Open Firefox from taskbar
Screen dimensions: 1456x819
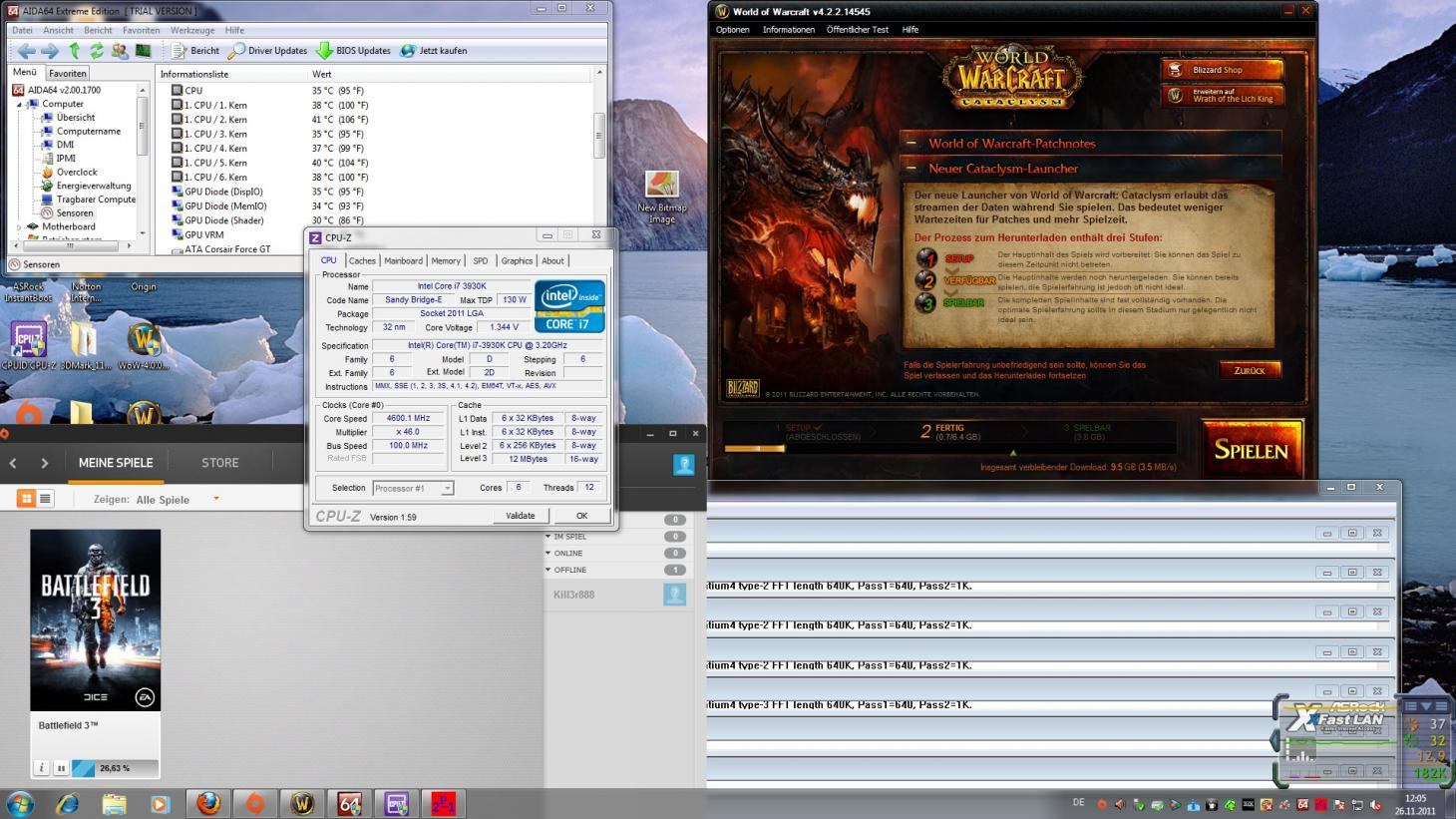[207, 803]
